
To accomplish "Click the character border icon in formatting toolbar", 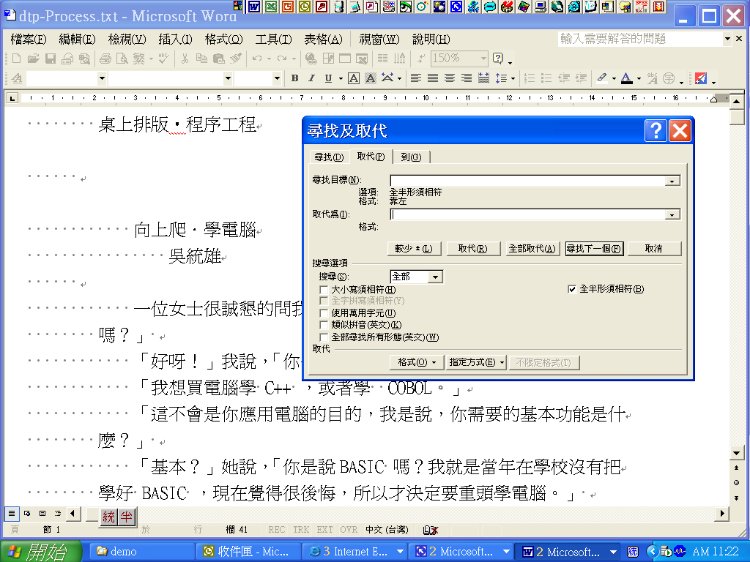I will pyautogui.click(x=353, y=78).
